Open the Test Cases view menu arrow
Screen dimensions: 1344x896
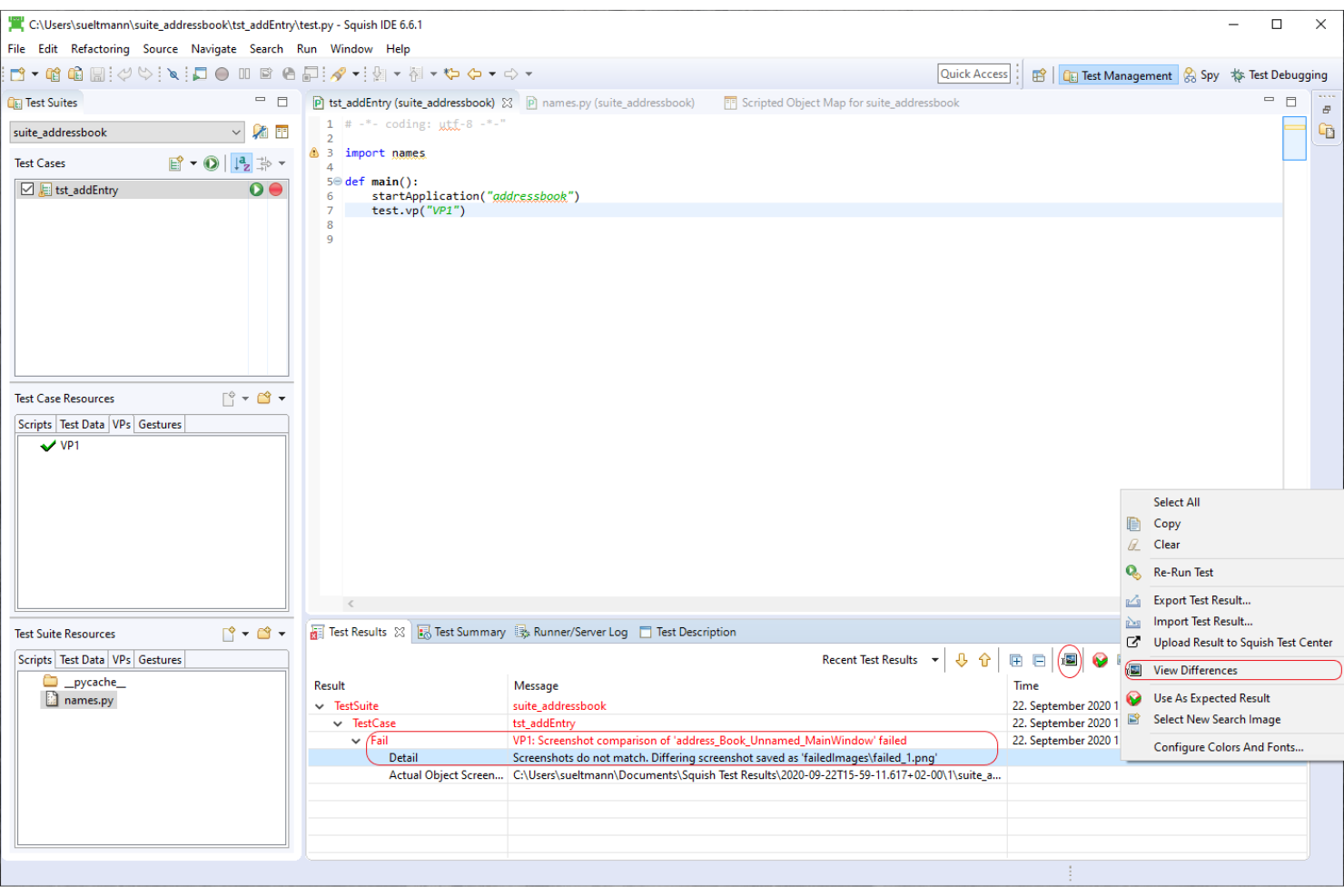(282, 163)
